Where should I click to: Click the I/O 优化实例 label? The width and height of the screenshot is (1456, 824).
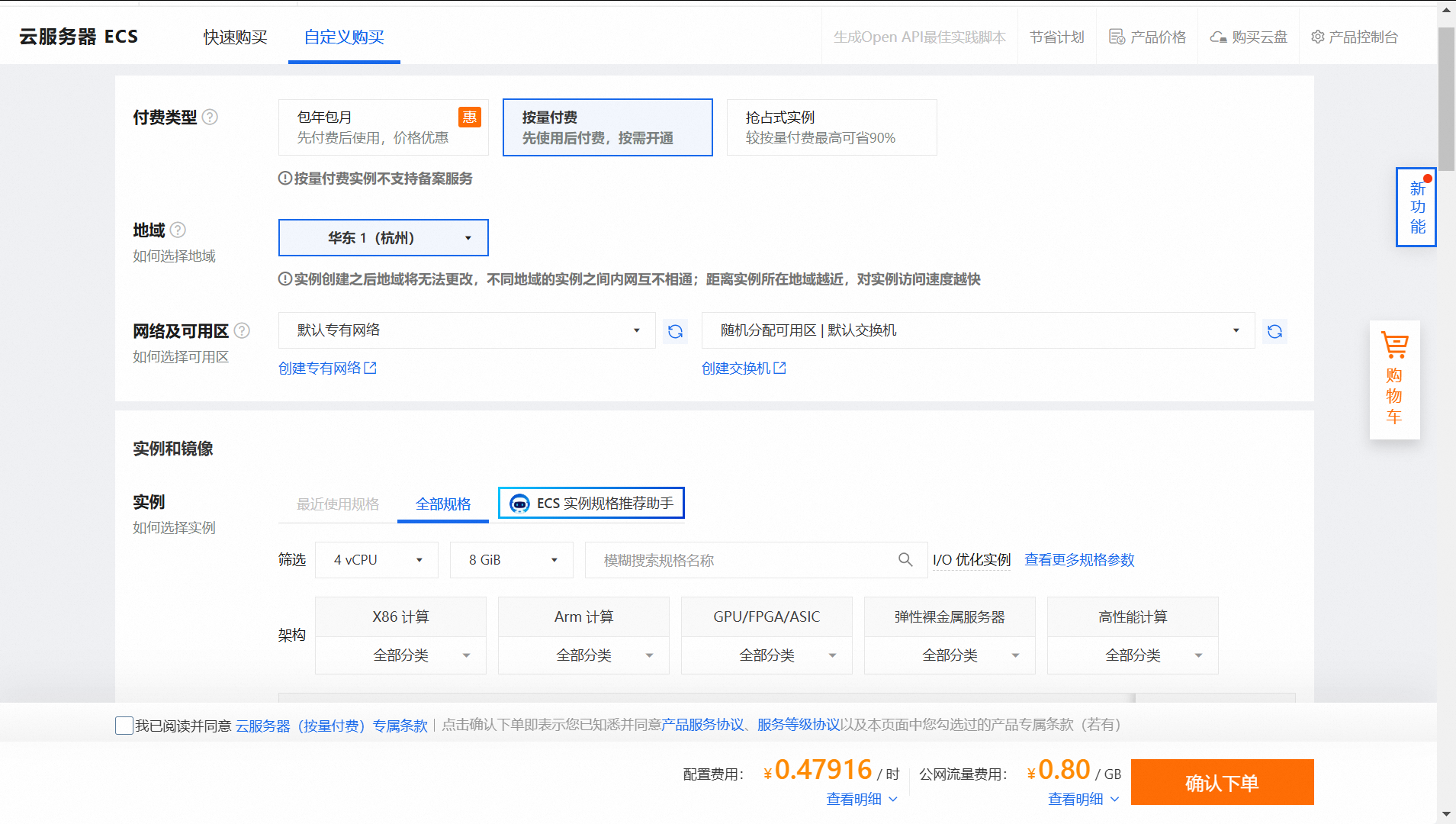point(972,560)
